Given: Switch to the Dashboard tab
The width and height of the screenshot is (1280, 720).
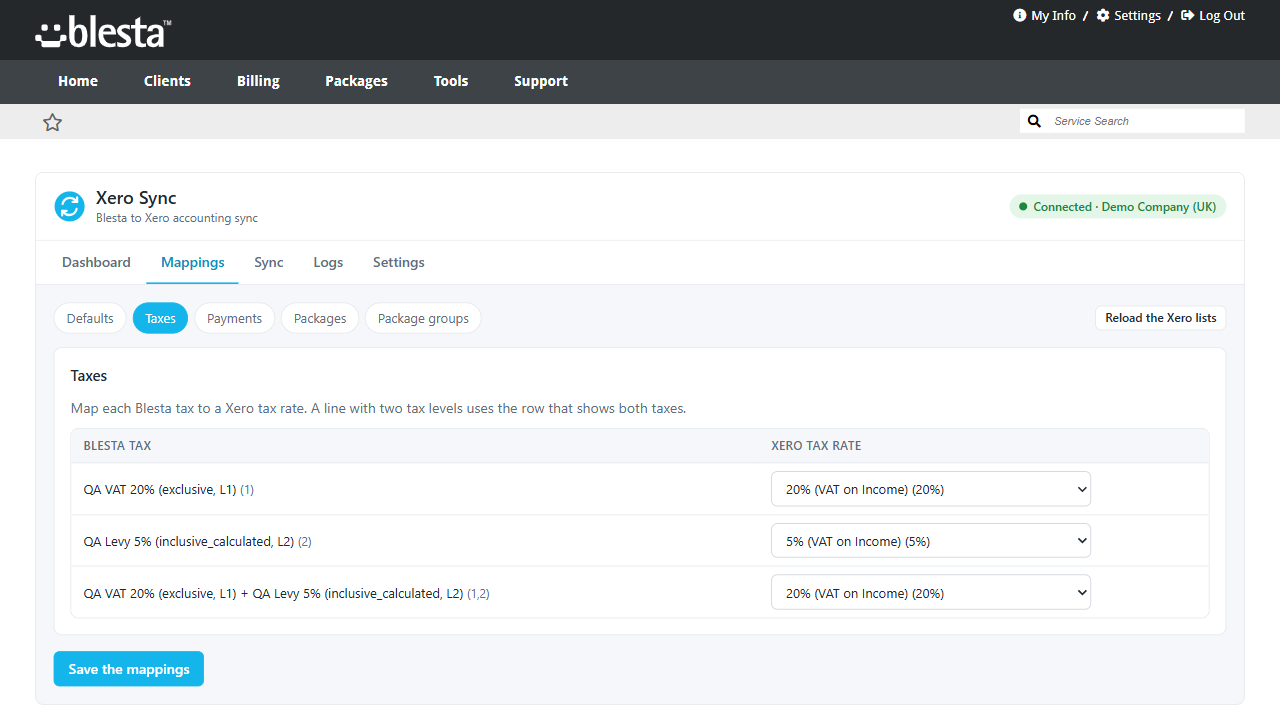Looking at the screenshot, I should [x=96, y=262].
